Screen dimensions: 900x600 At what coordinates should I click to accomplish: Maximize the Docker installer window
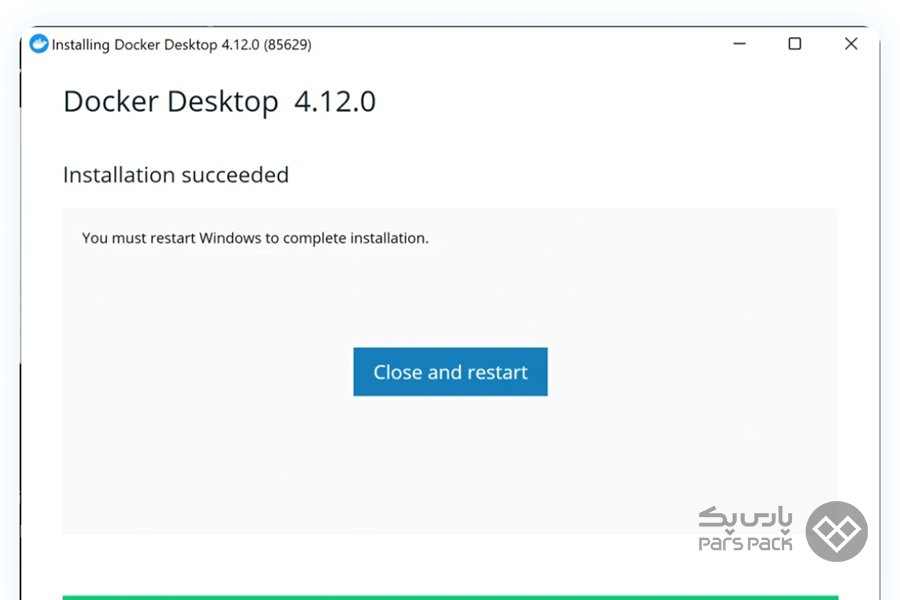click(x=794, y=44)
